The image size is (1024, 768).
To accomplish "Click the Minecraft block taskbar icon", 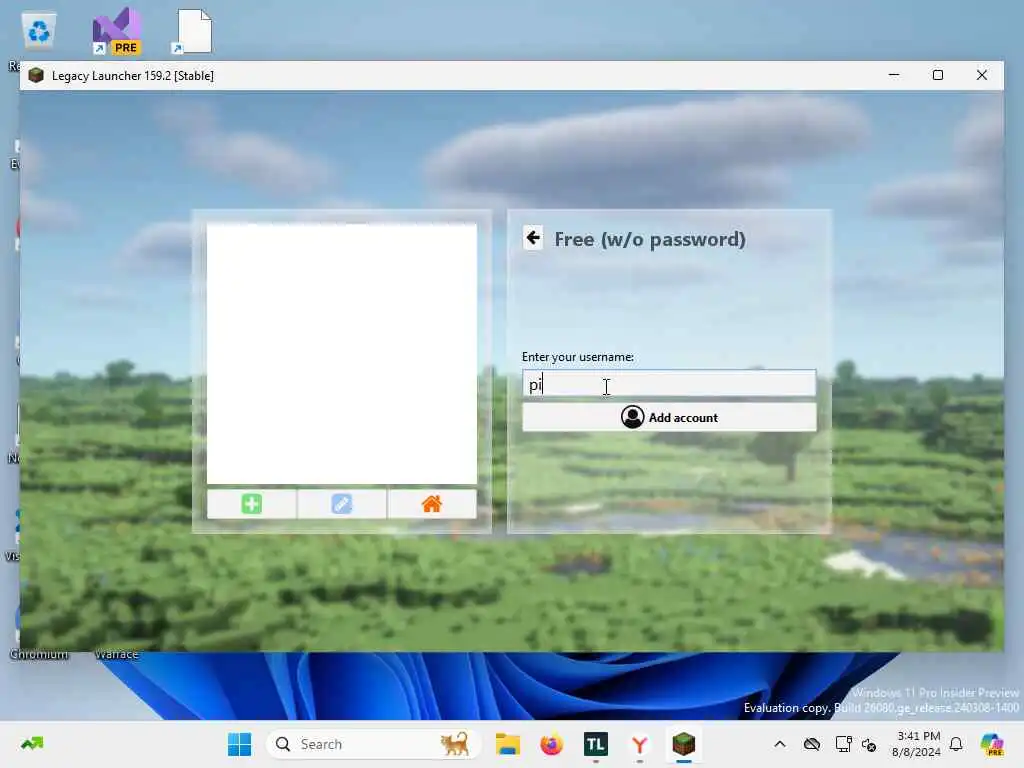I will (684, 744).
